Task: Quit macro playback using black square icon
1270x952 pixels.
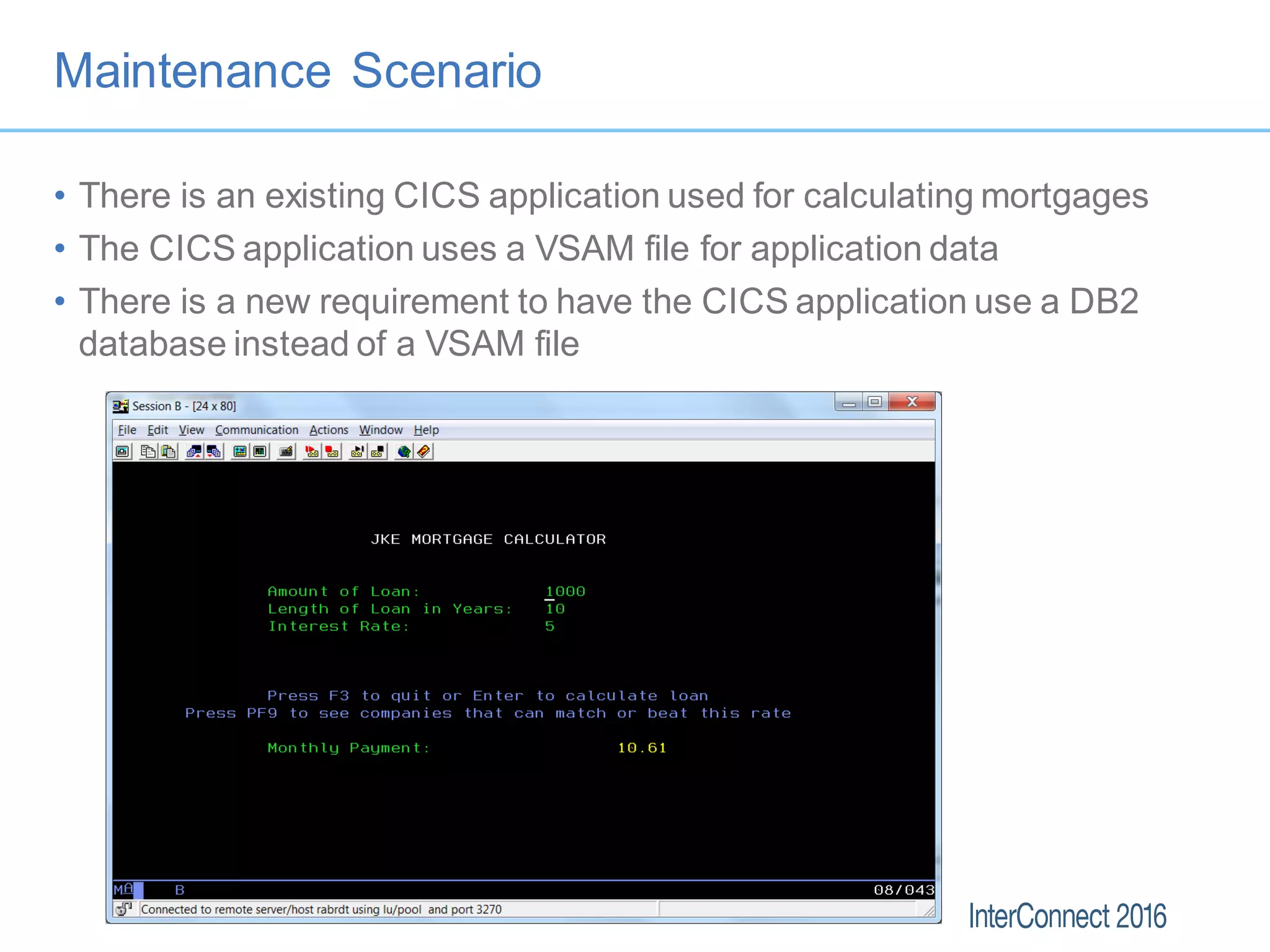Action: tap(378, 452)
